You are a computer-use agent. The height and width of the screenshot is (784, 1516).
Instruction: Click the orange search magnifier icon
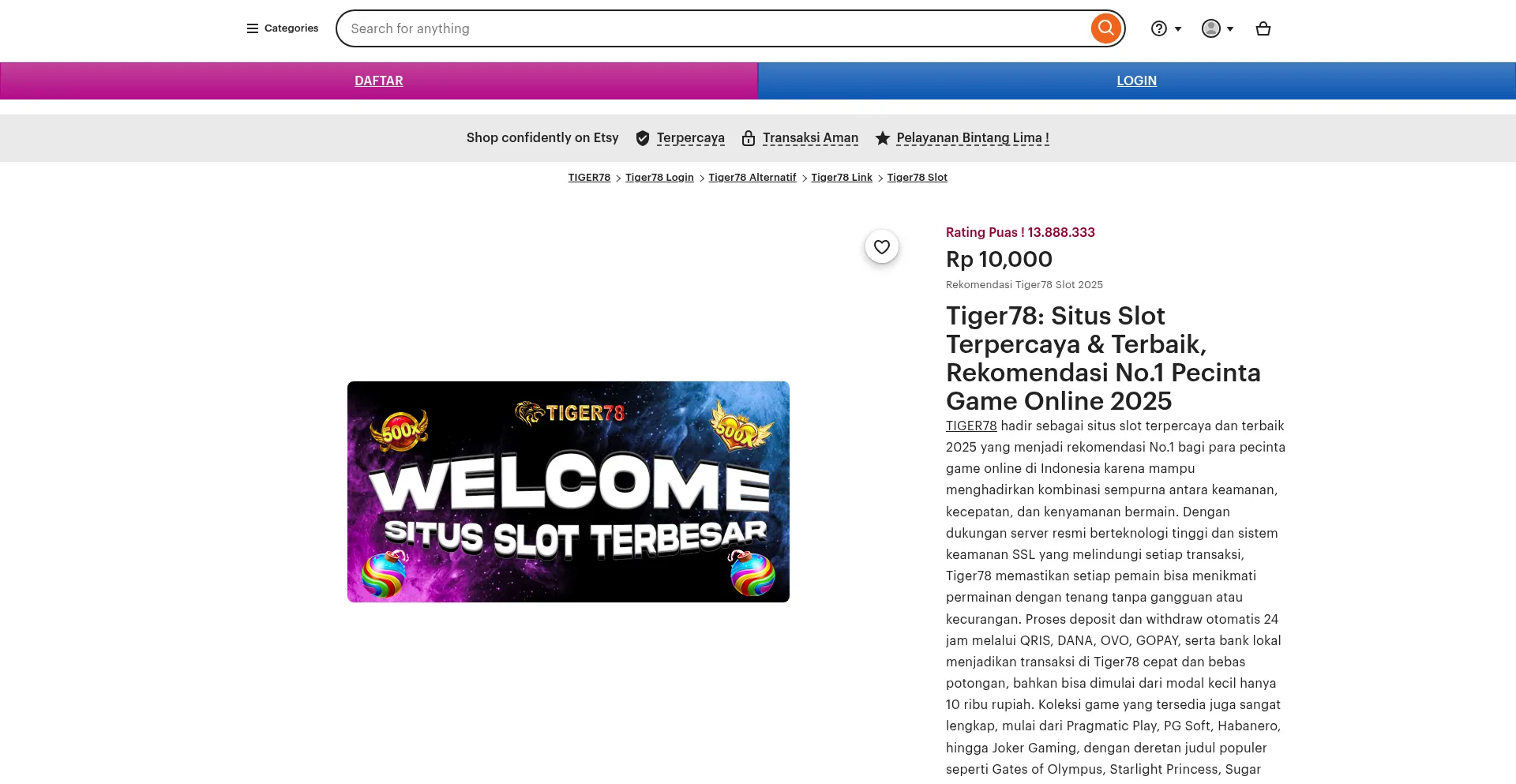pos(1105,28)
